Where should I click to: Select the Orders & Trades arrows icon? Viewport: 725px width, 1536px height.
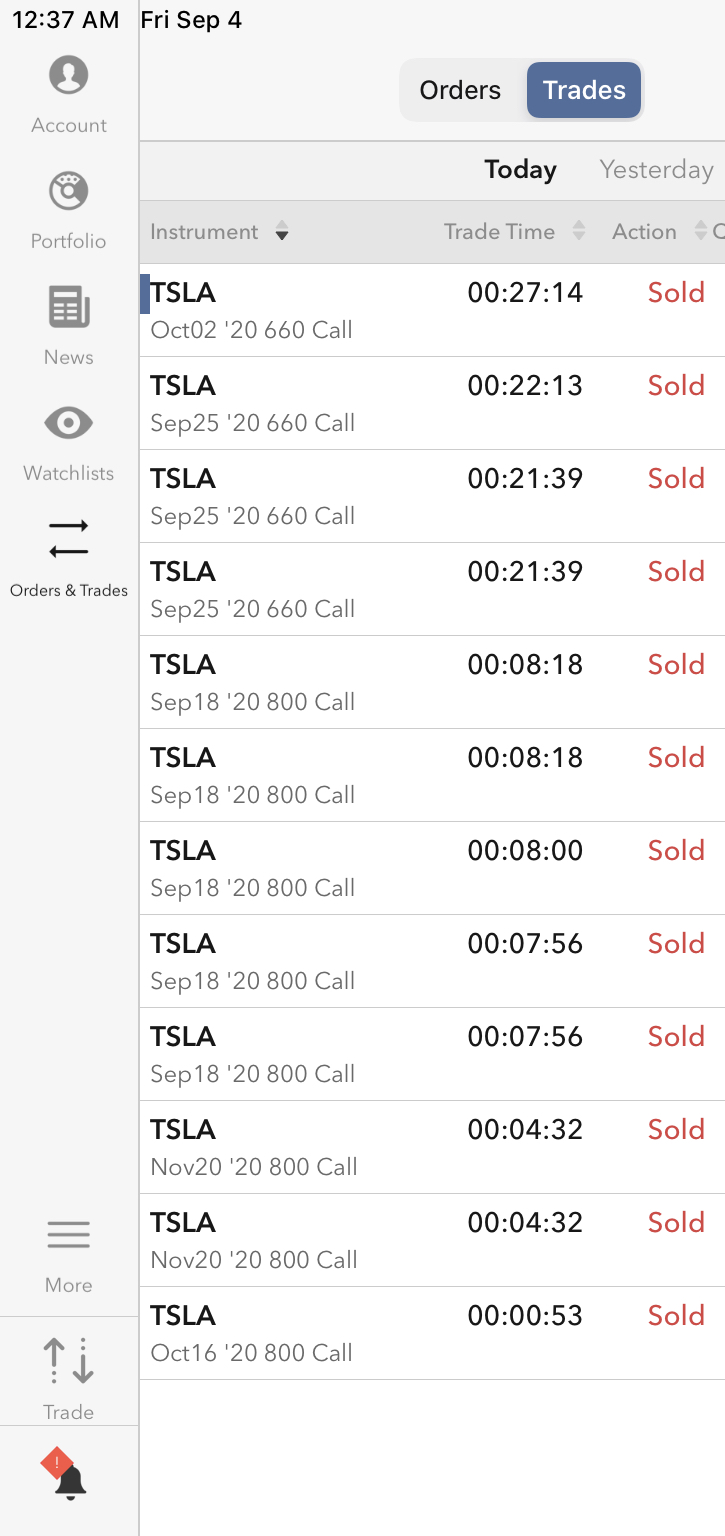[69, 539]
